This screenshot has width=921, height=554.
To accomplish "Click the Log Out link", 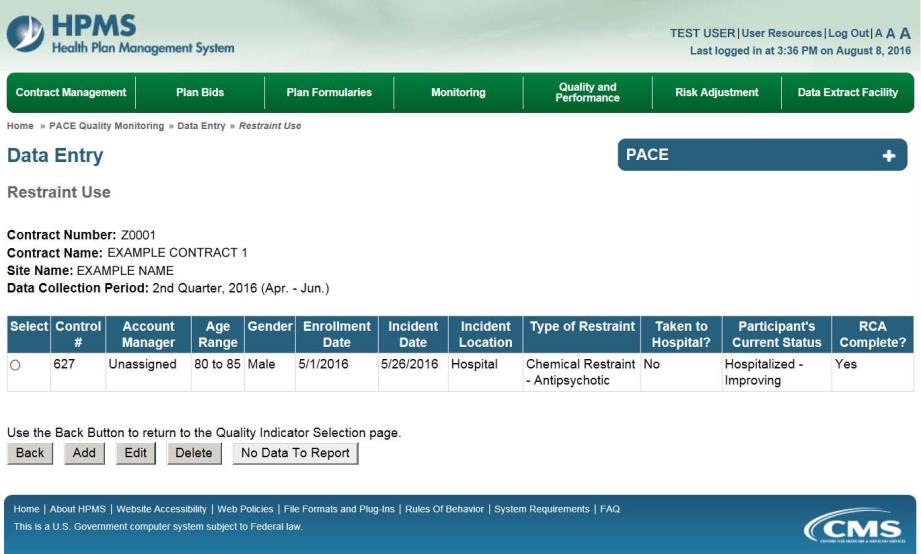I will click(848, 33).
